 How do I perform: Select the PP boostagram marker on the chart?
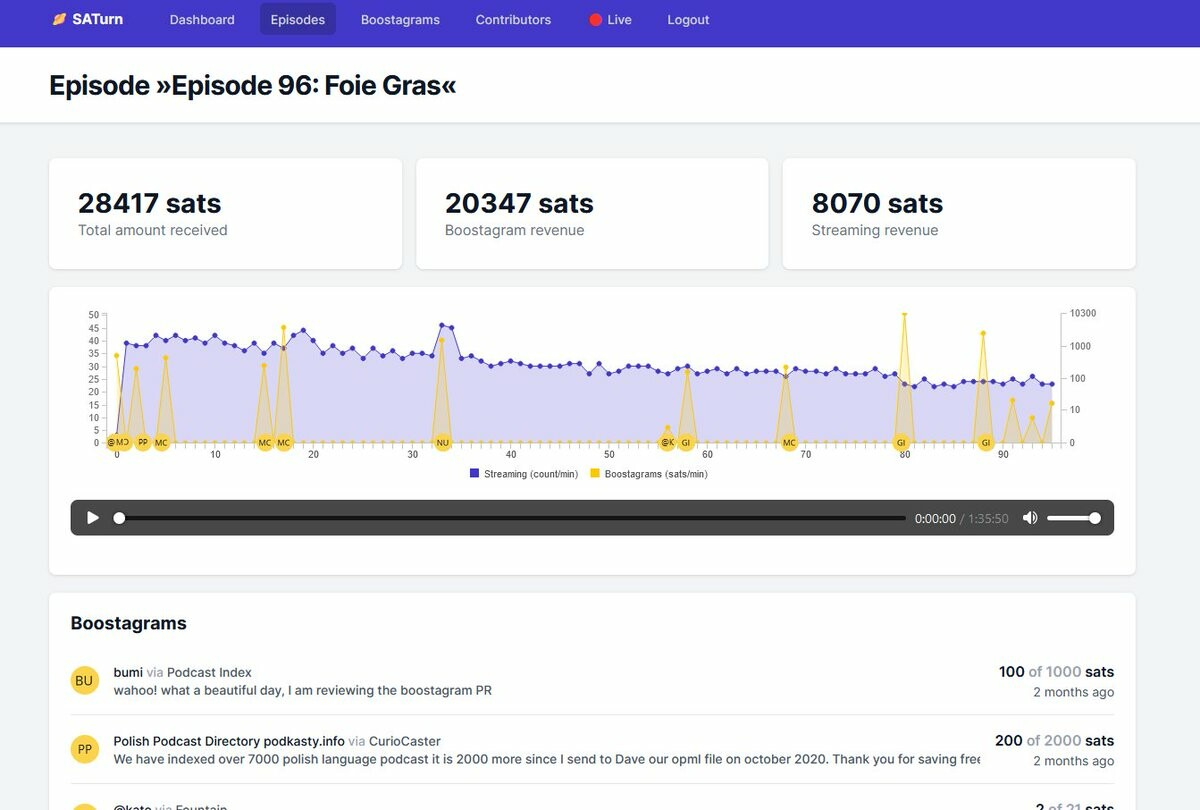[143, 442]
